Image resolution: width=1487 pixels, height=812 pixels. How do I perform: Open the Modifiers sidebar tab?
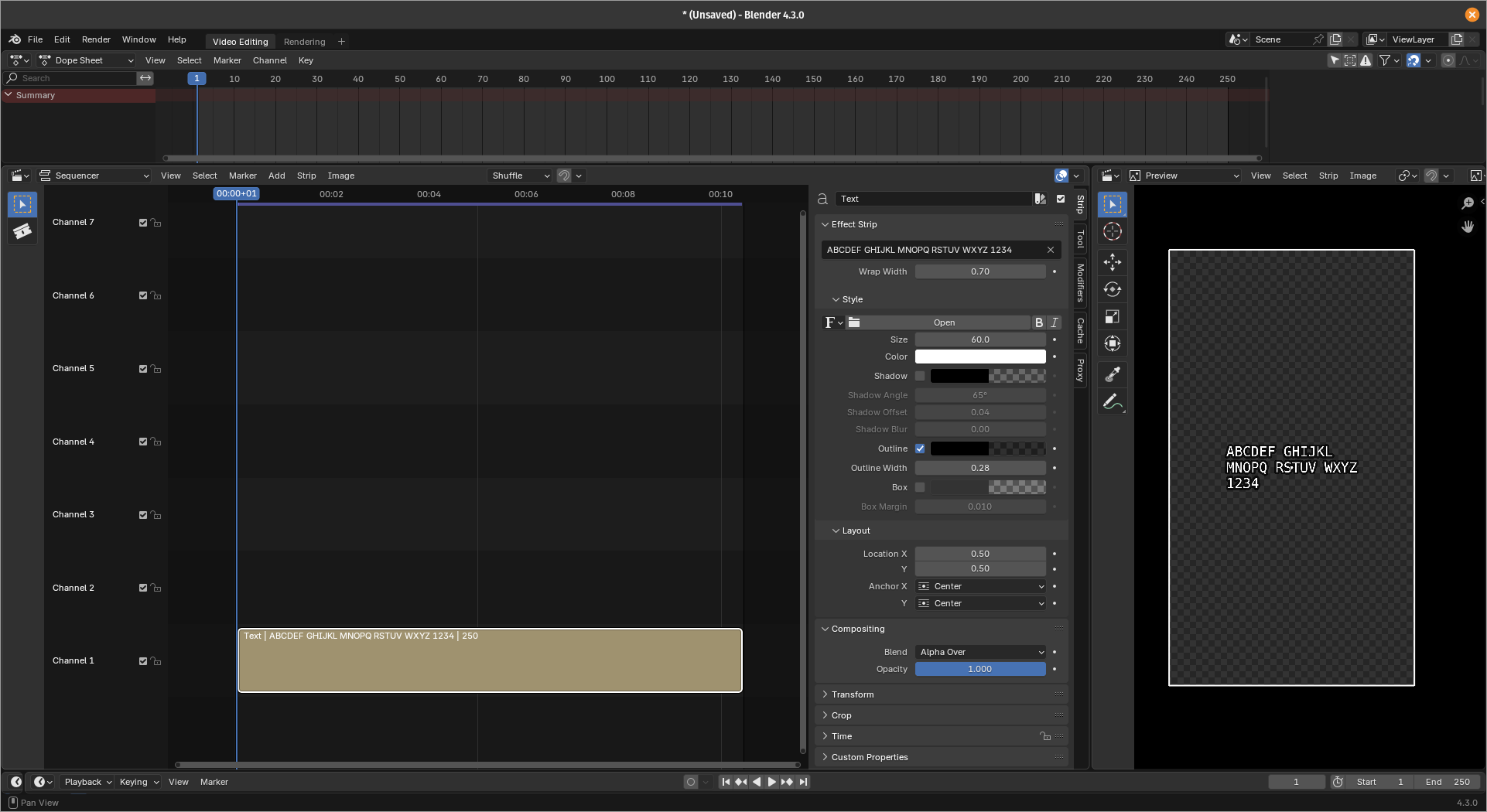point(1081,282)
